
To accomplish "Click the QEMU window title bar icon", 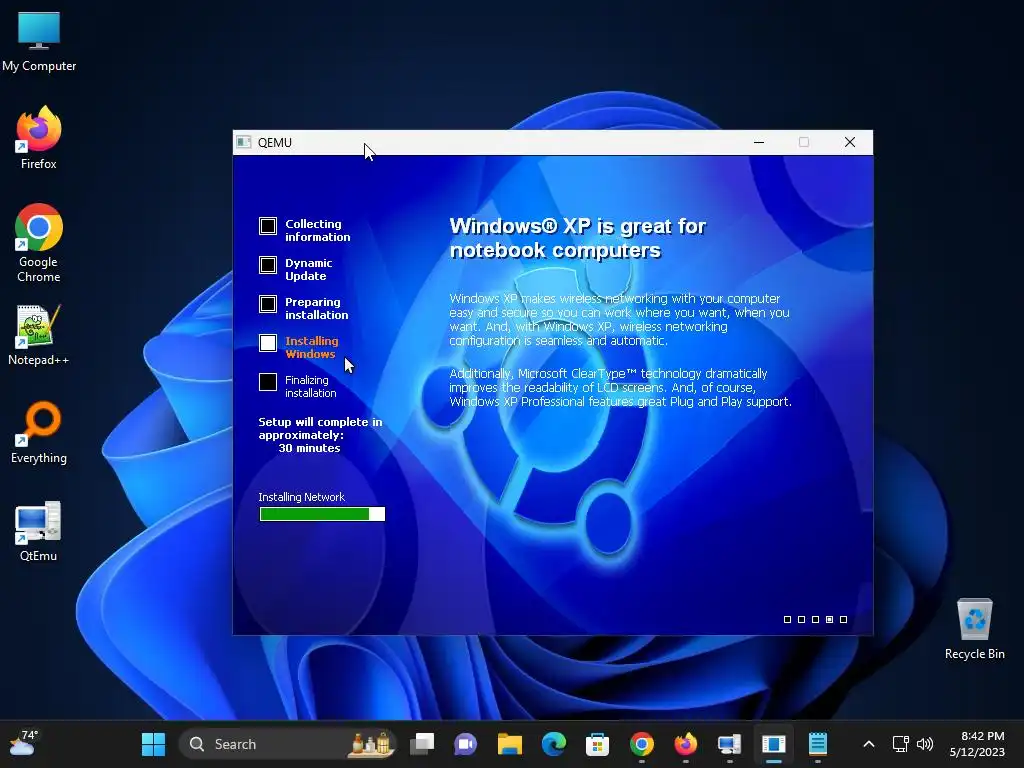I will (244, 142).
